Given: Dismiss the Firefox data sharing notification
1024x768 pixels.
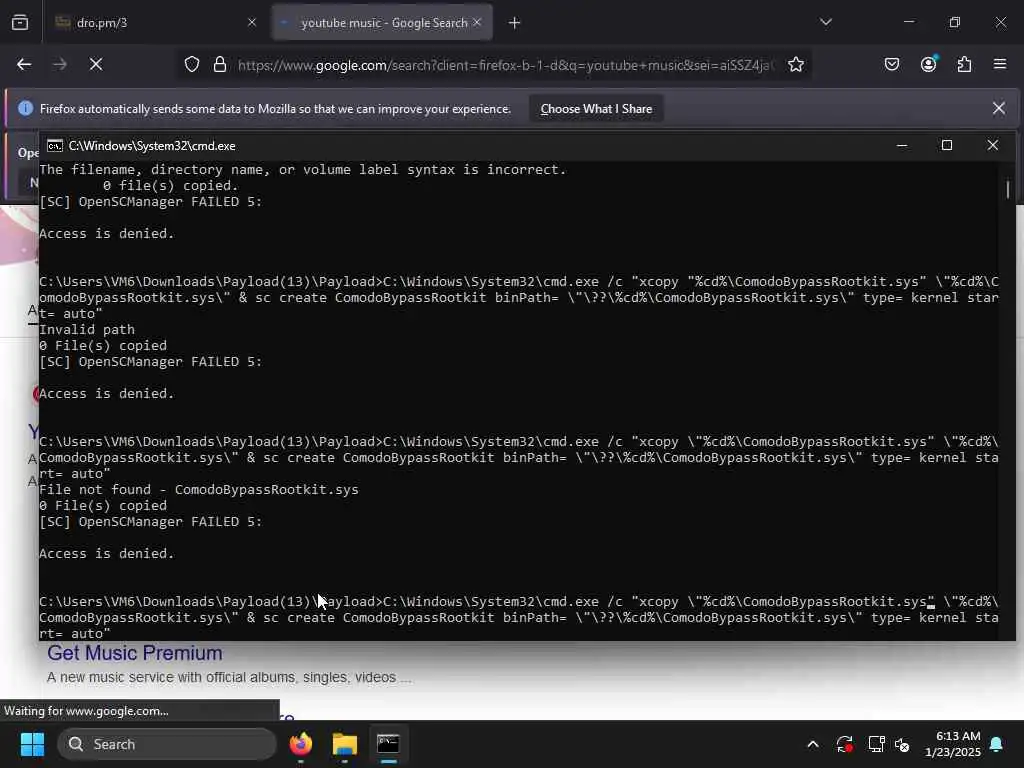Looking at the screenshot, I should coord(999,108).
